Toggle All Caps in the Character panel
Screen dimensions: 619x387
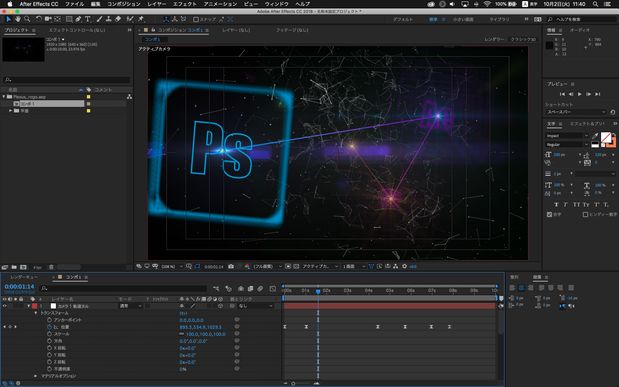tap(576, 205)
